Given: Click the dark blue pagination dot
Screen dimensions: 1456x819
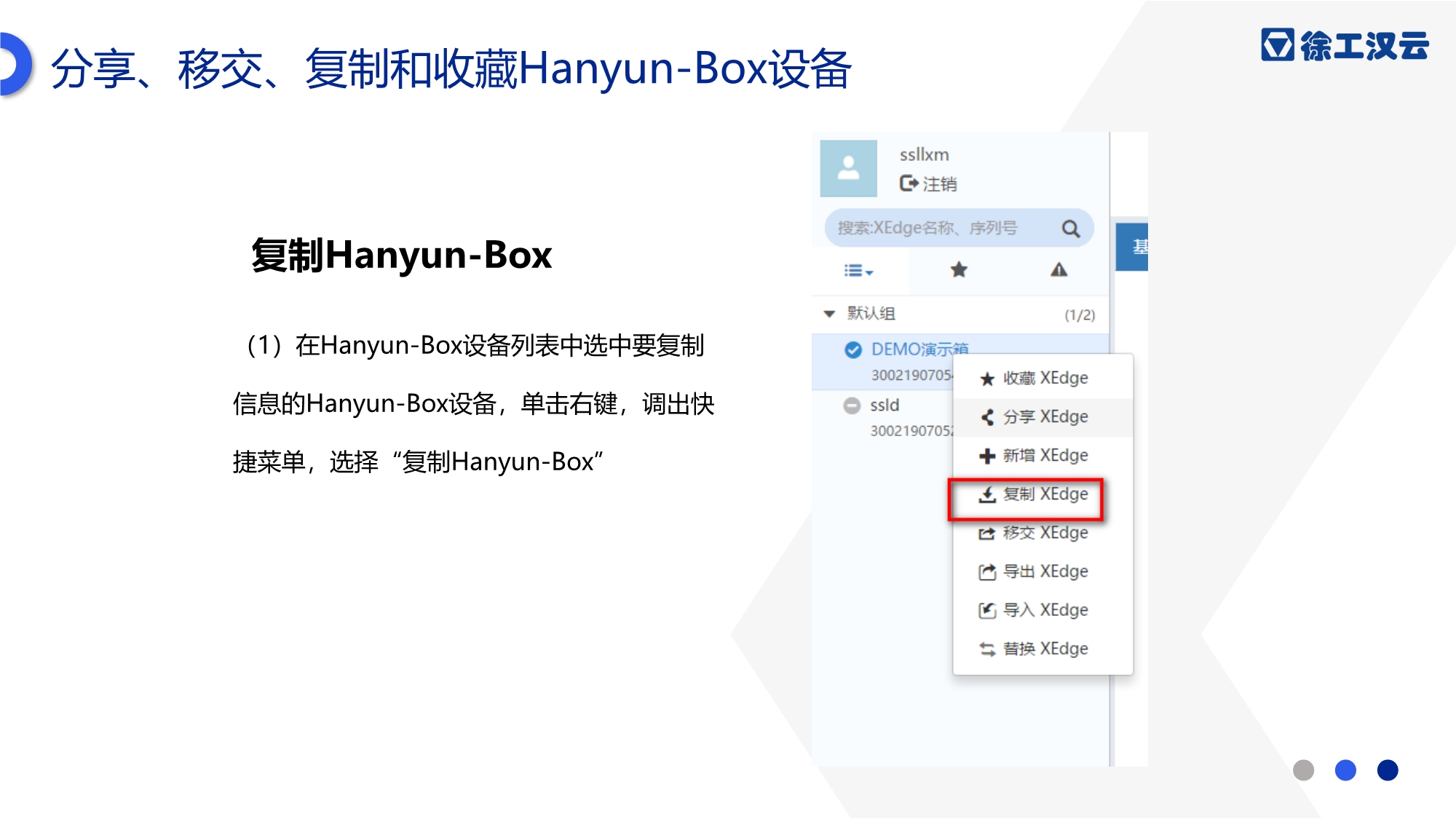Looking at the screenshot, I should coord(1388,770).
